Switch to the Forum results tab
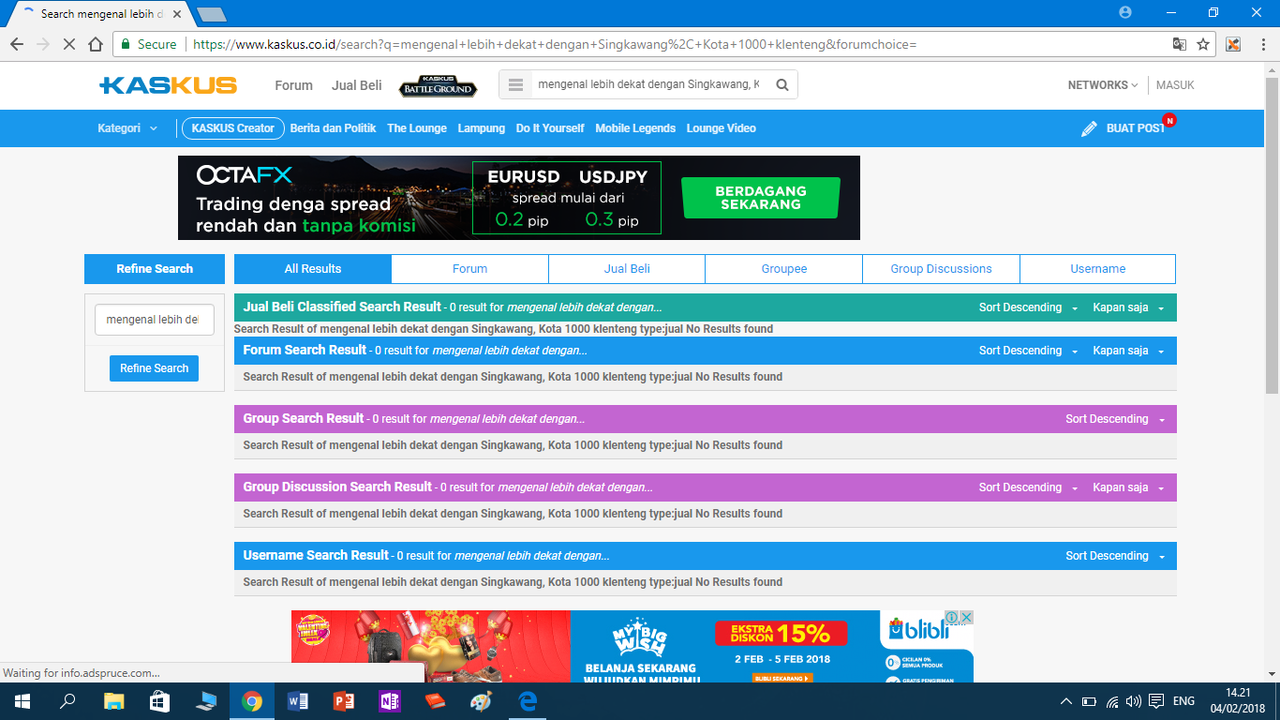The width and height of the screenshot is (1280, 720). click(x=470, y=269)
